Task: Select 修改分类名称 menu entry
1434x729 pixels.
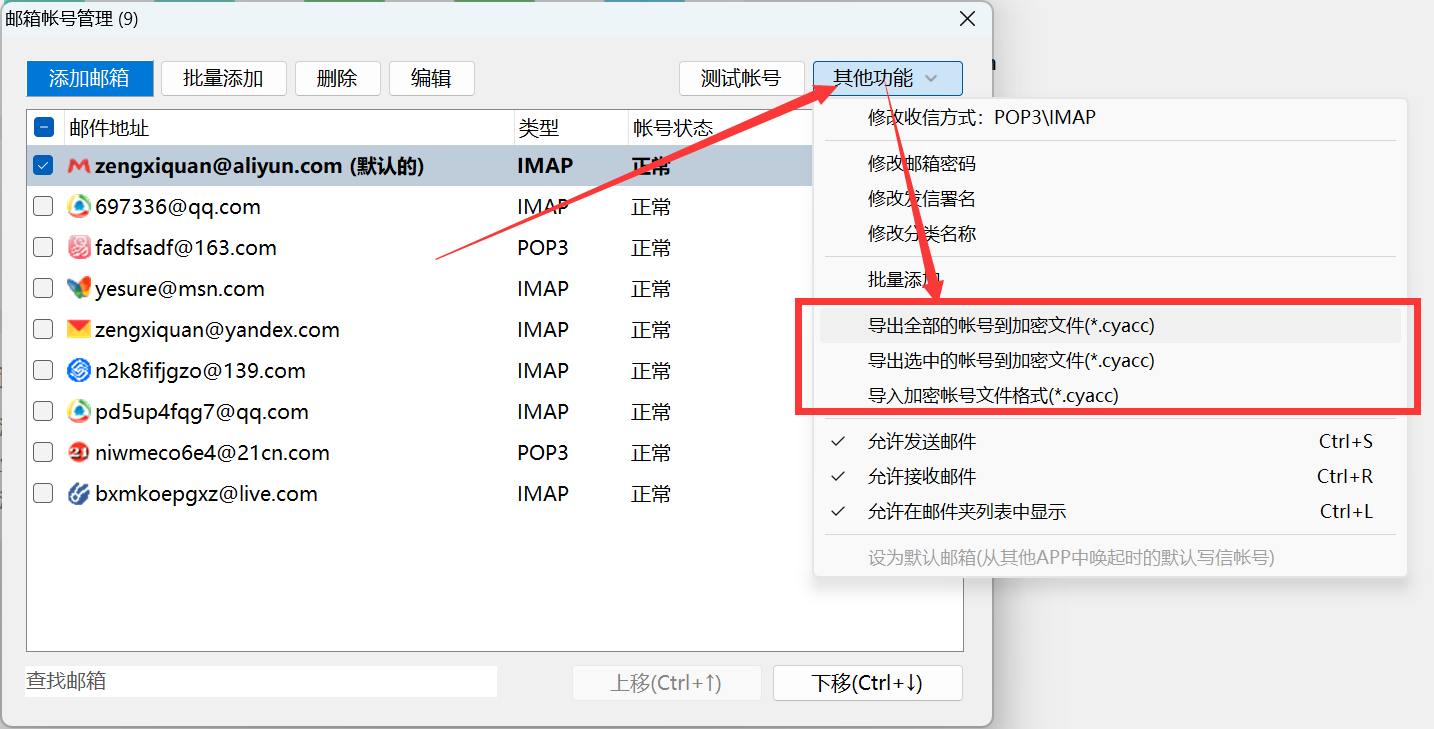Action: click(1110, 234)
